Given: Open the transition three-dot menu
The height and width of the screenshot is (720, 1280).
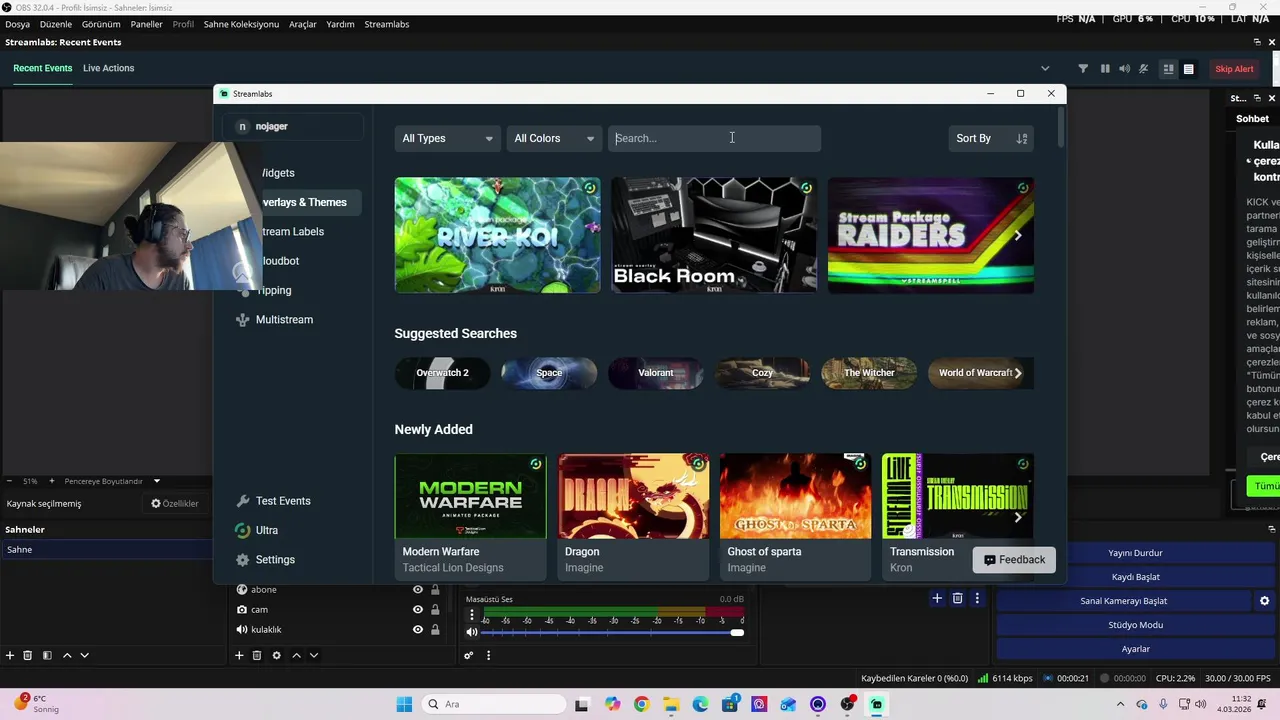Looking at the screenshot, I should (x=977, y=598).
